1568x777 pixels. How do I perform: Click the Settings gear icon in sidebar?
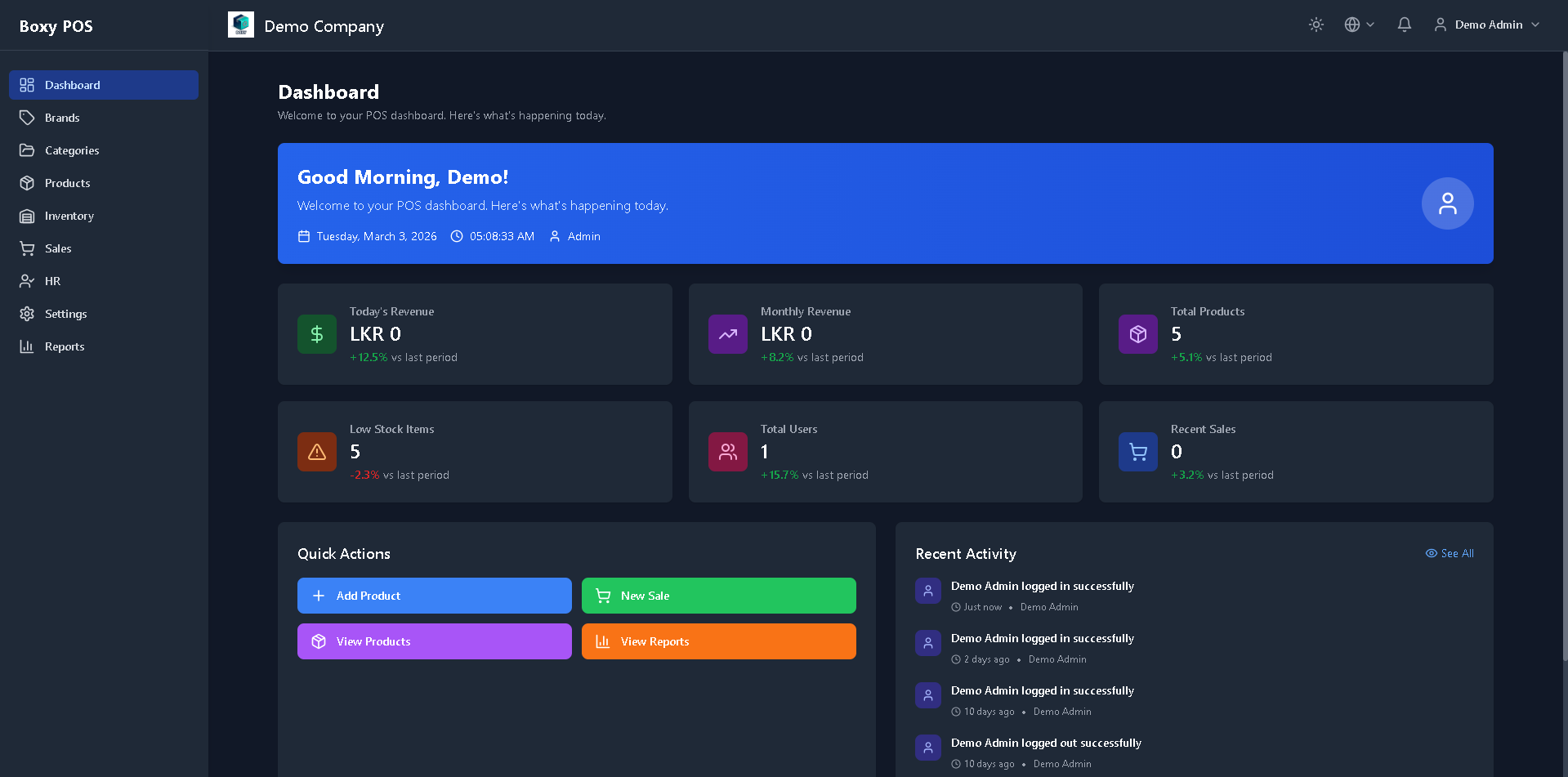coord(27,314)
